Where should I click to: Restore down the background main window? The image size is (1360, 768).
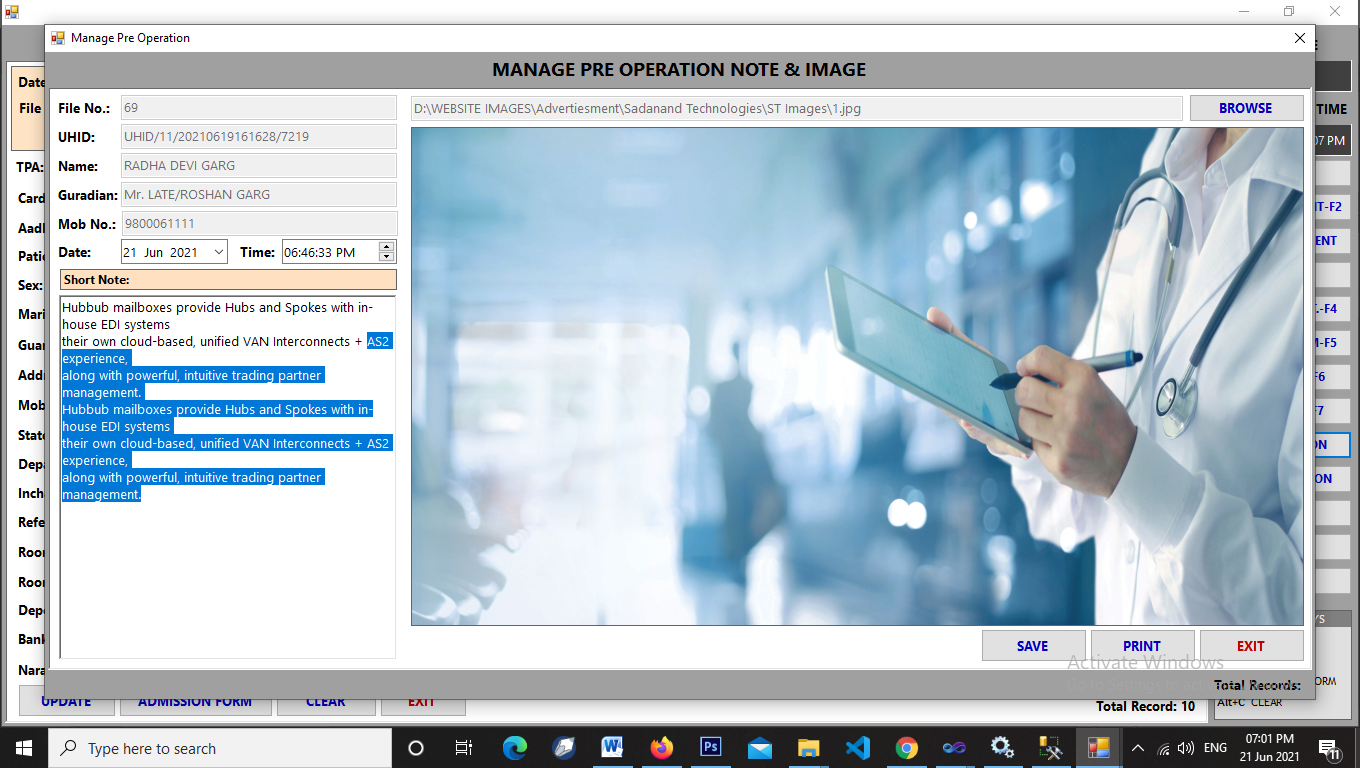click(1289, 11)
